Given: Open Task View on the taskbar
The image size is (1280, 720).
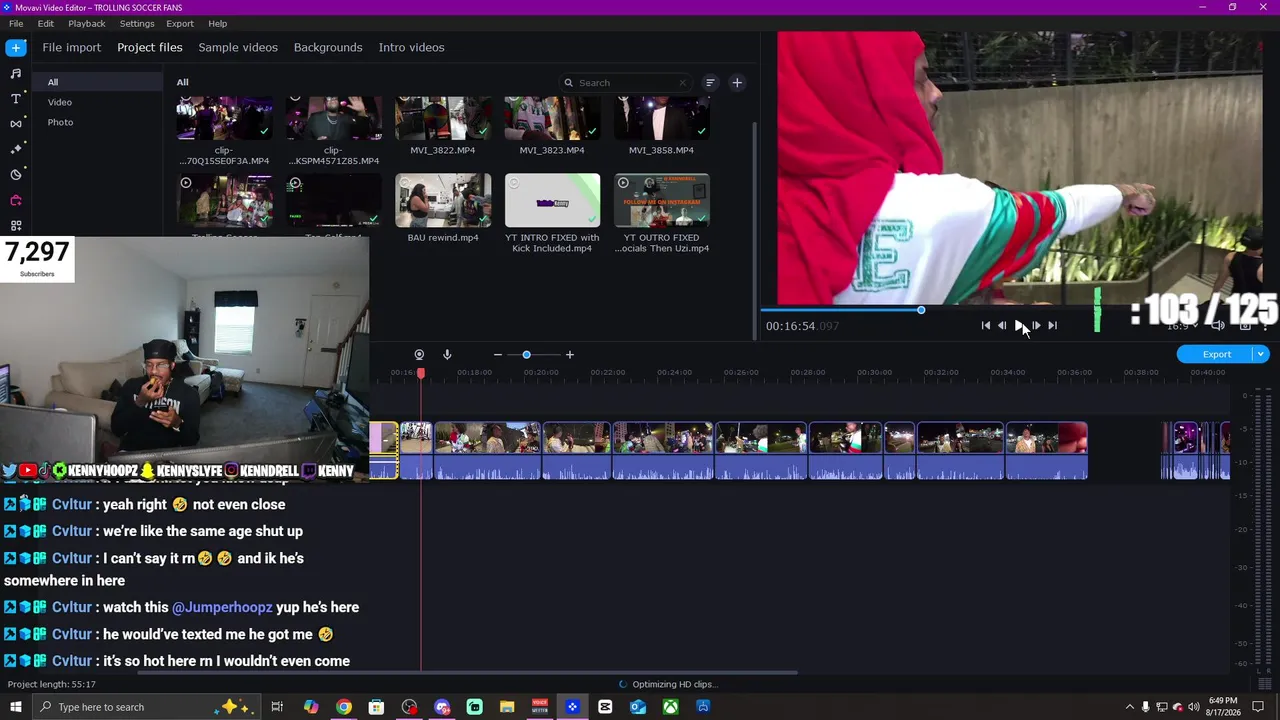Looking at the screenshot, I should pyautogui.click(x=277, y=707).
